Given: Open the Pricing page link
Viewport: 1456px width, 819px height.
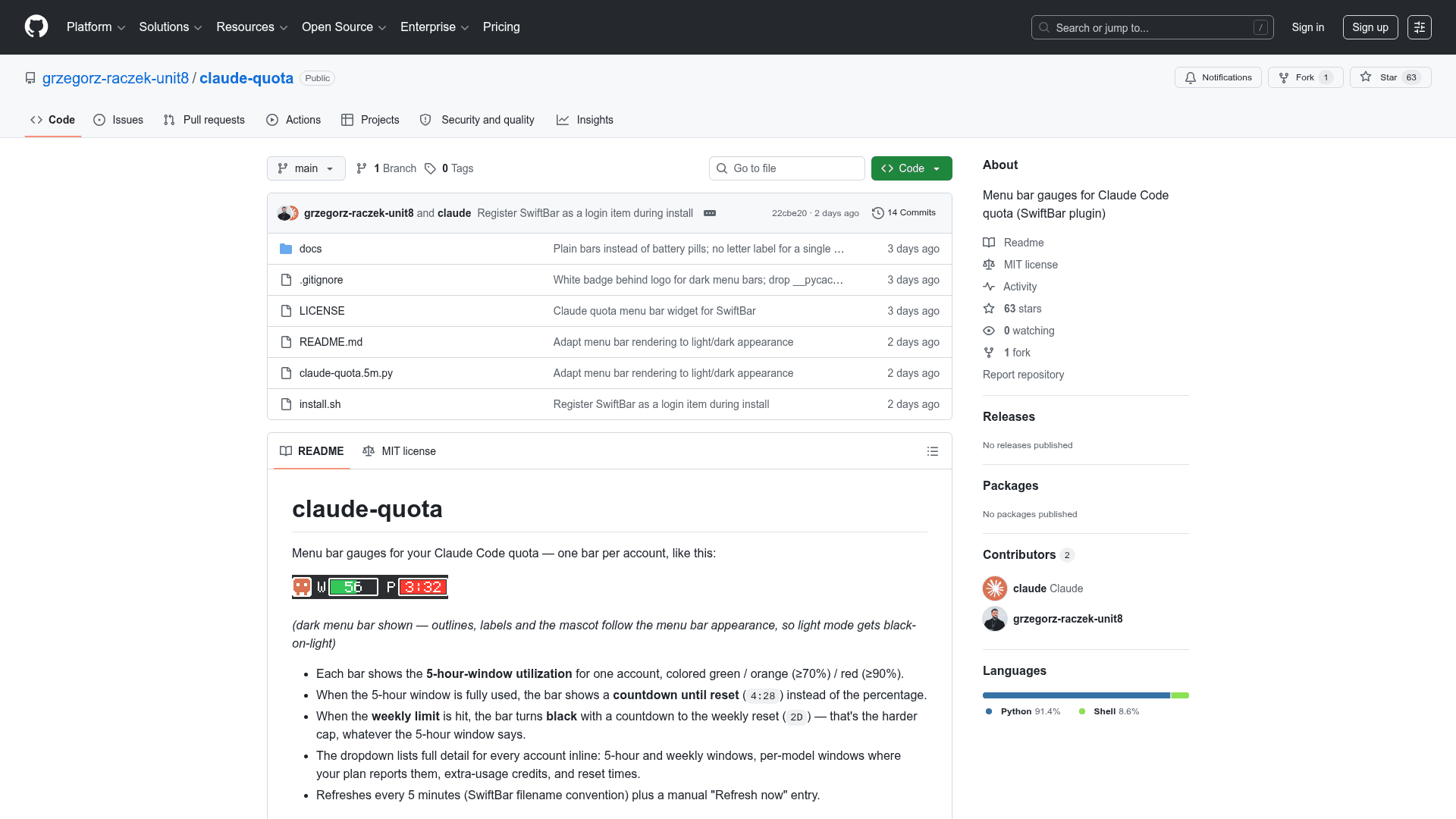Looking at the screenshot, I should click(501, 27).
